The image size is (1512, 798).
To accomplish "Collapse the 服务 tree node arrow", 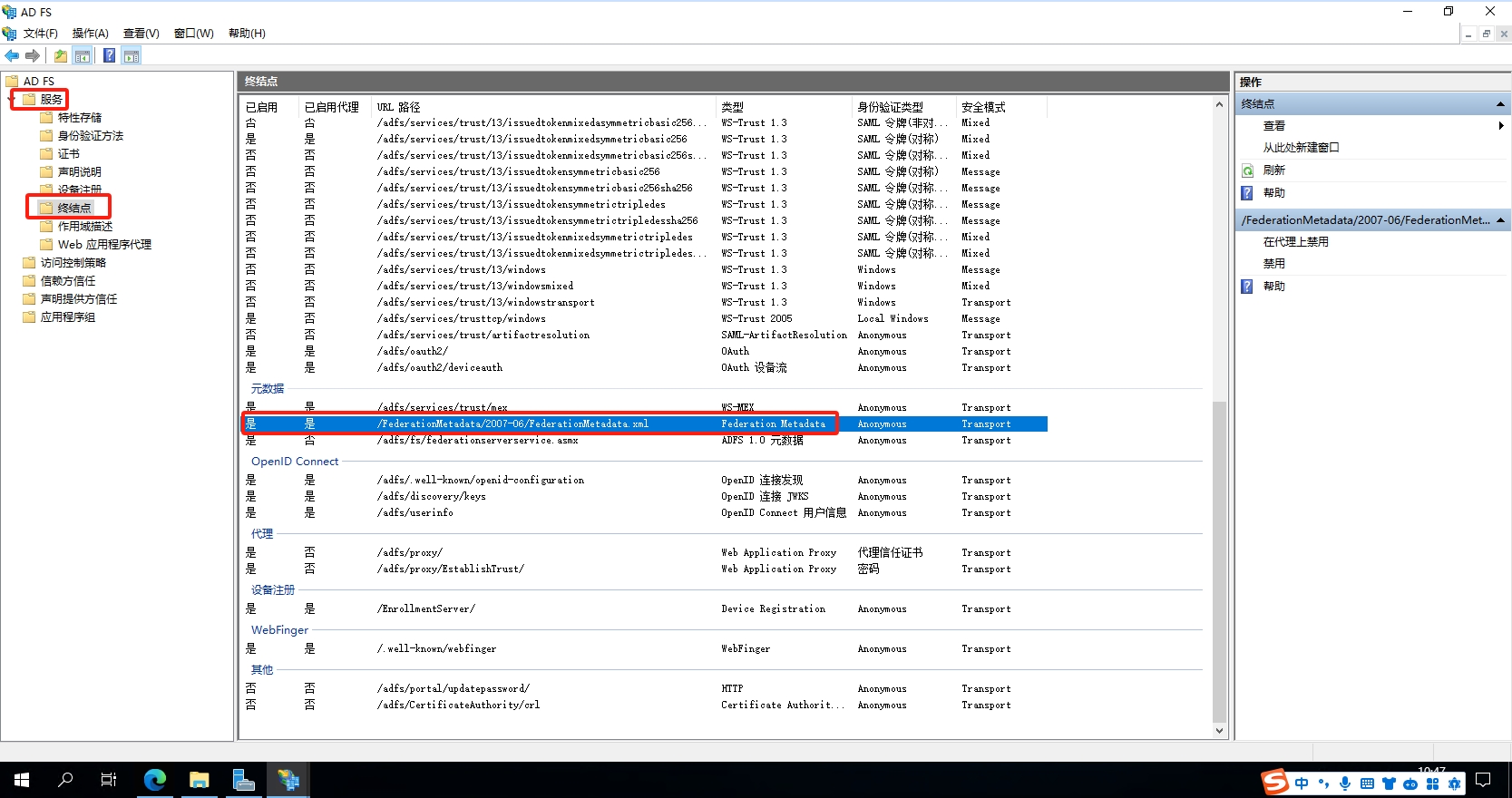I will click(x=12, y=100).
